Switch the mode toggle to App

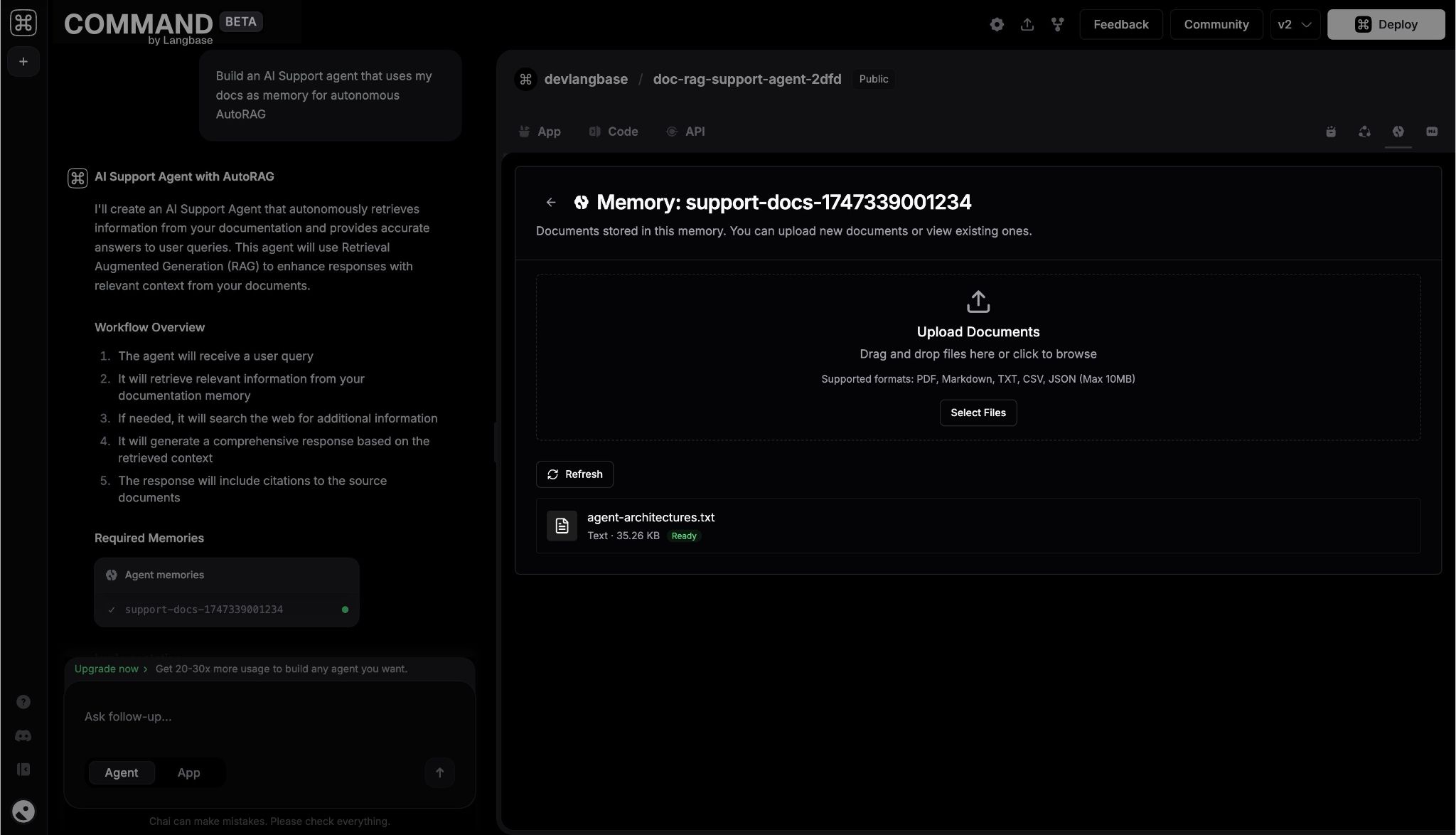pyautogui.click(x=188, y=772)
